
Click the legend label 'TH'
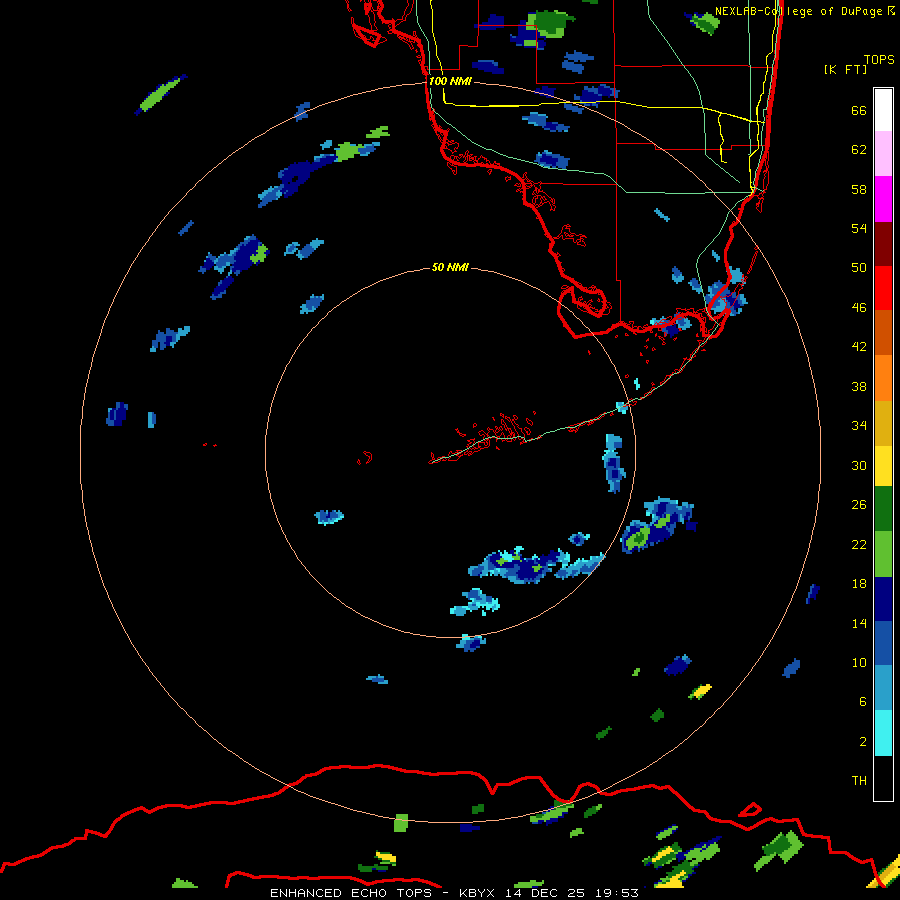[859, 780]
